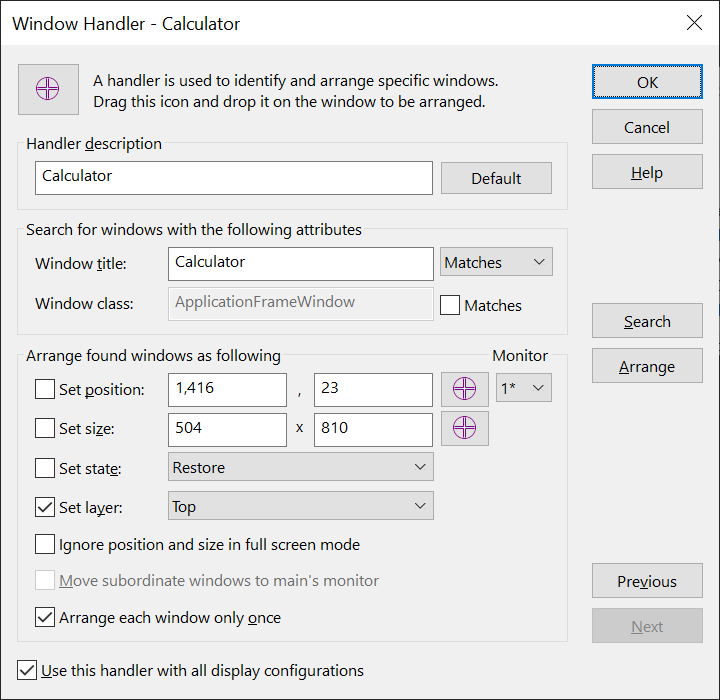Close the Window Handler dialog
The height and width of the screenshot is (700, 720).
(x=694, y=23)
